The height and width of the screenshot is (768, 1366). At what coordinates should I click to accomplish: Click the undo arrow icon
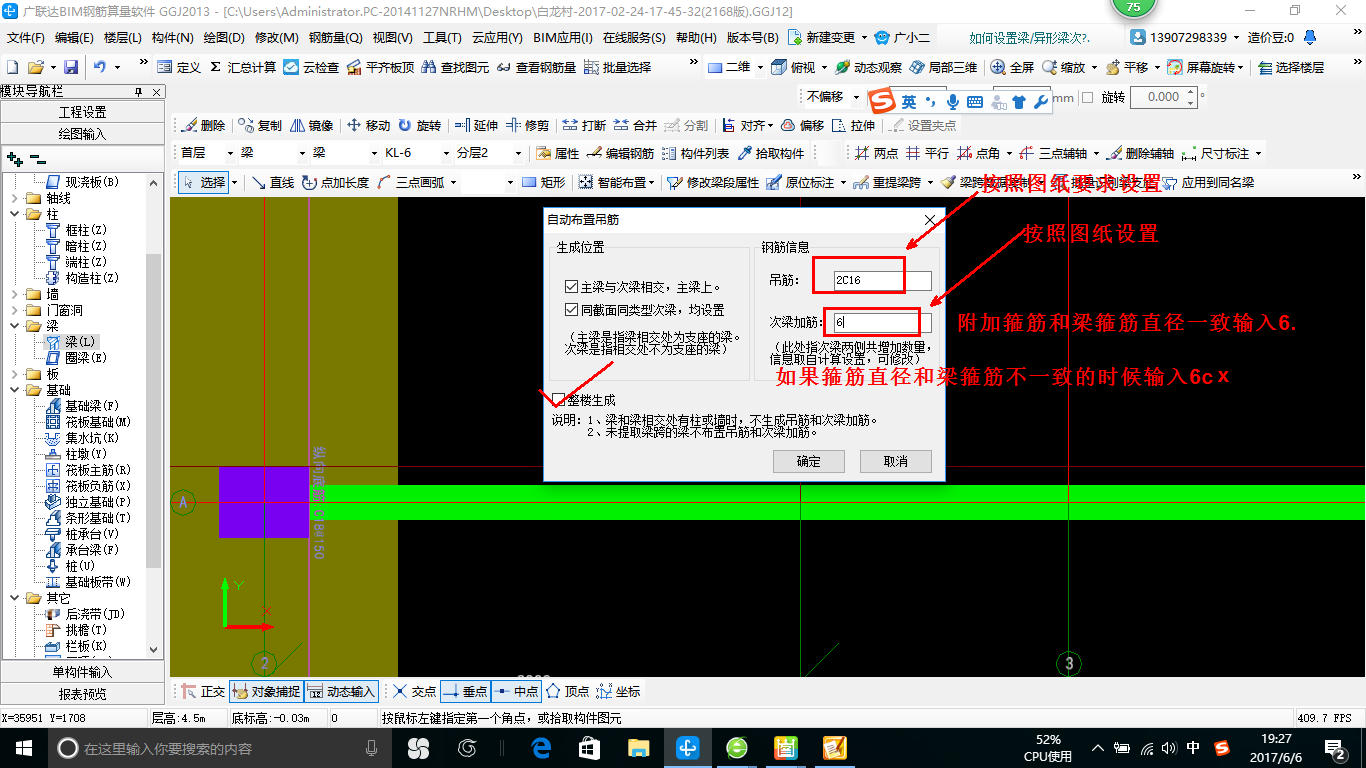100,67
